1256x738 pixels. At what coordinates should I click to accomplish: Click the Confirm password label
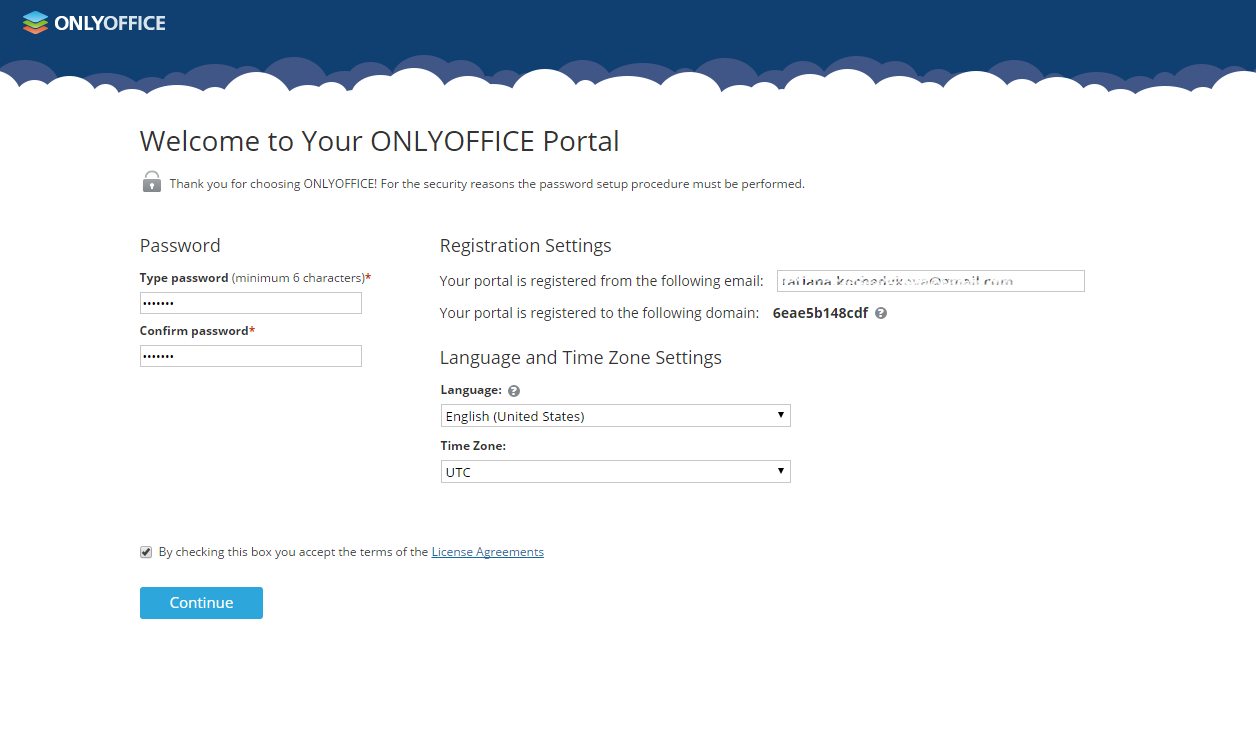(x=198, y=331)
